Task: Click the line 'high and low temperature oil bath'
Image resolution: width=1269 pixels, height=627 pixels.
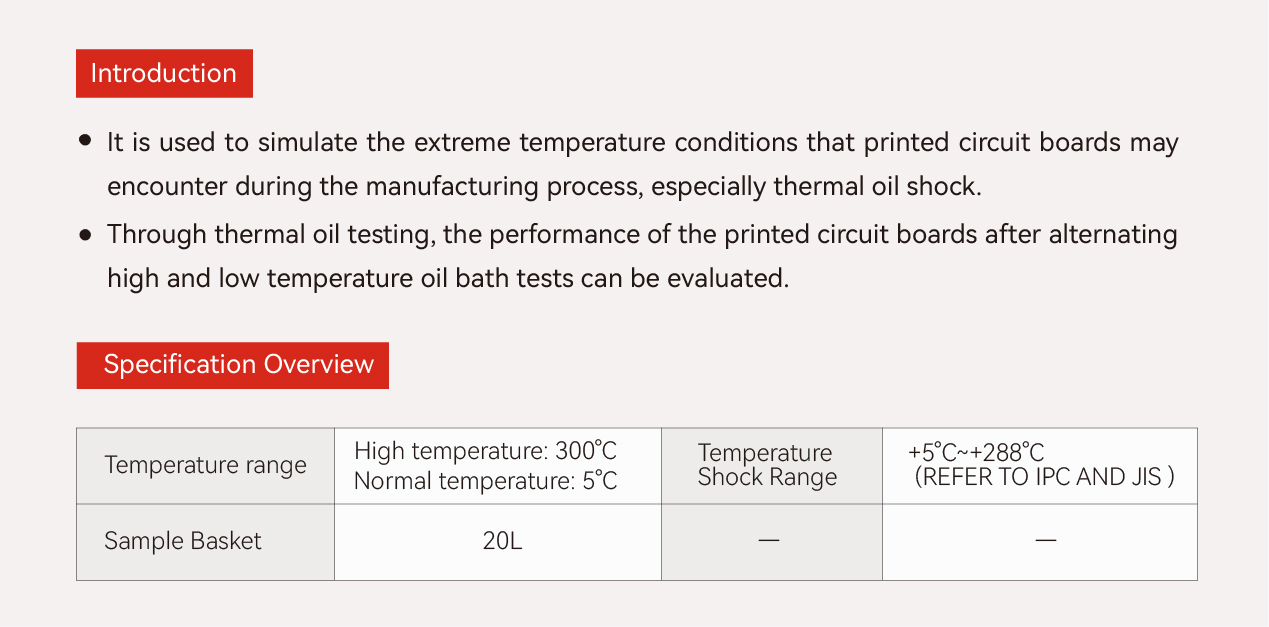Action: pyautogui.click(x=448, y=278)
